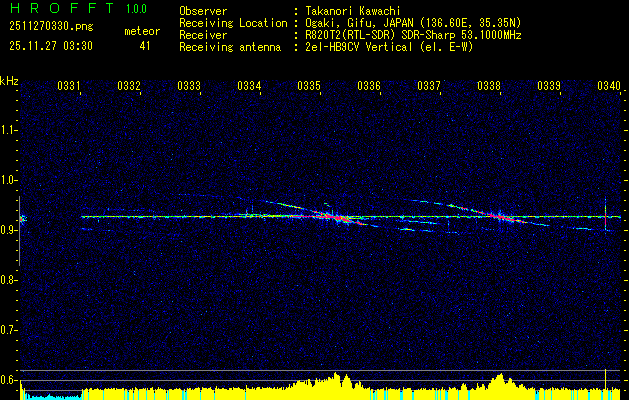The image size is (629, 400).
Task: Click the kHz axis unit label
Action: pyautogui.click(x=9, y=81)
